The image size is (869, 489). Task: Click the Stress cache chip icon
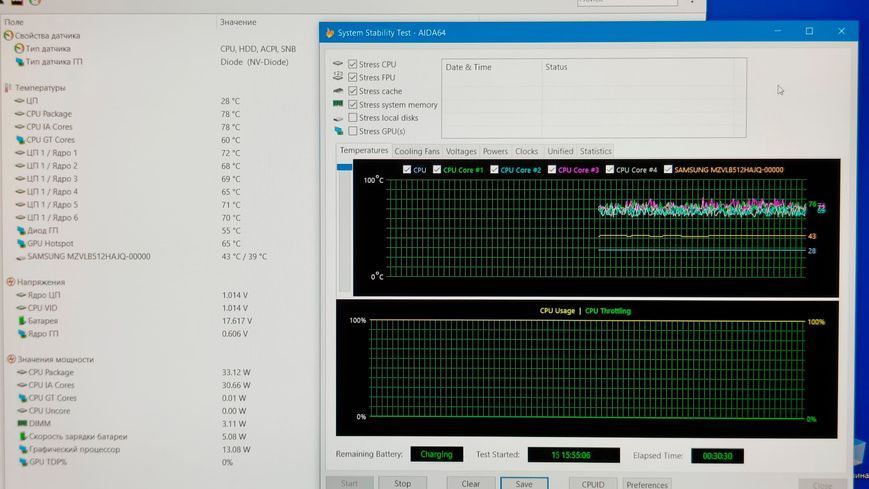tap(338, 90)
